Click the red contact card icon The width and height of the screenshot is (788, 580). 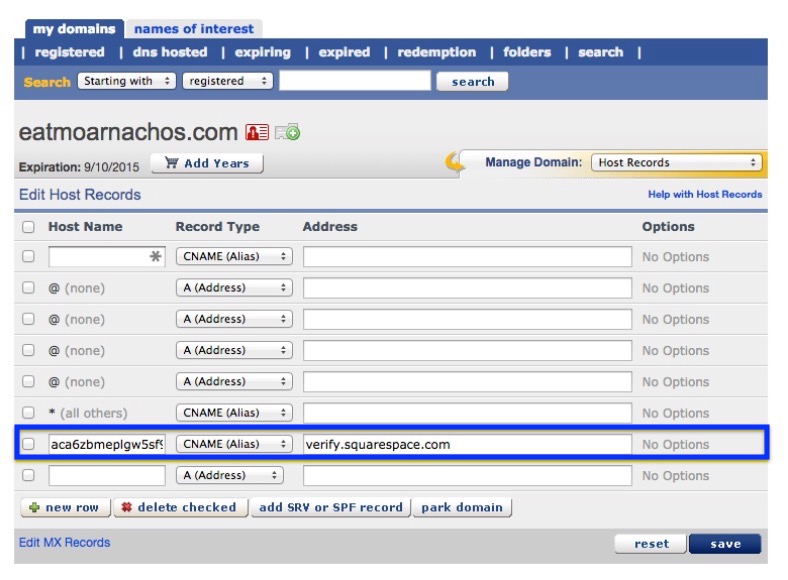point(256,133)
